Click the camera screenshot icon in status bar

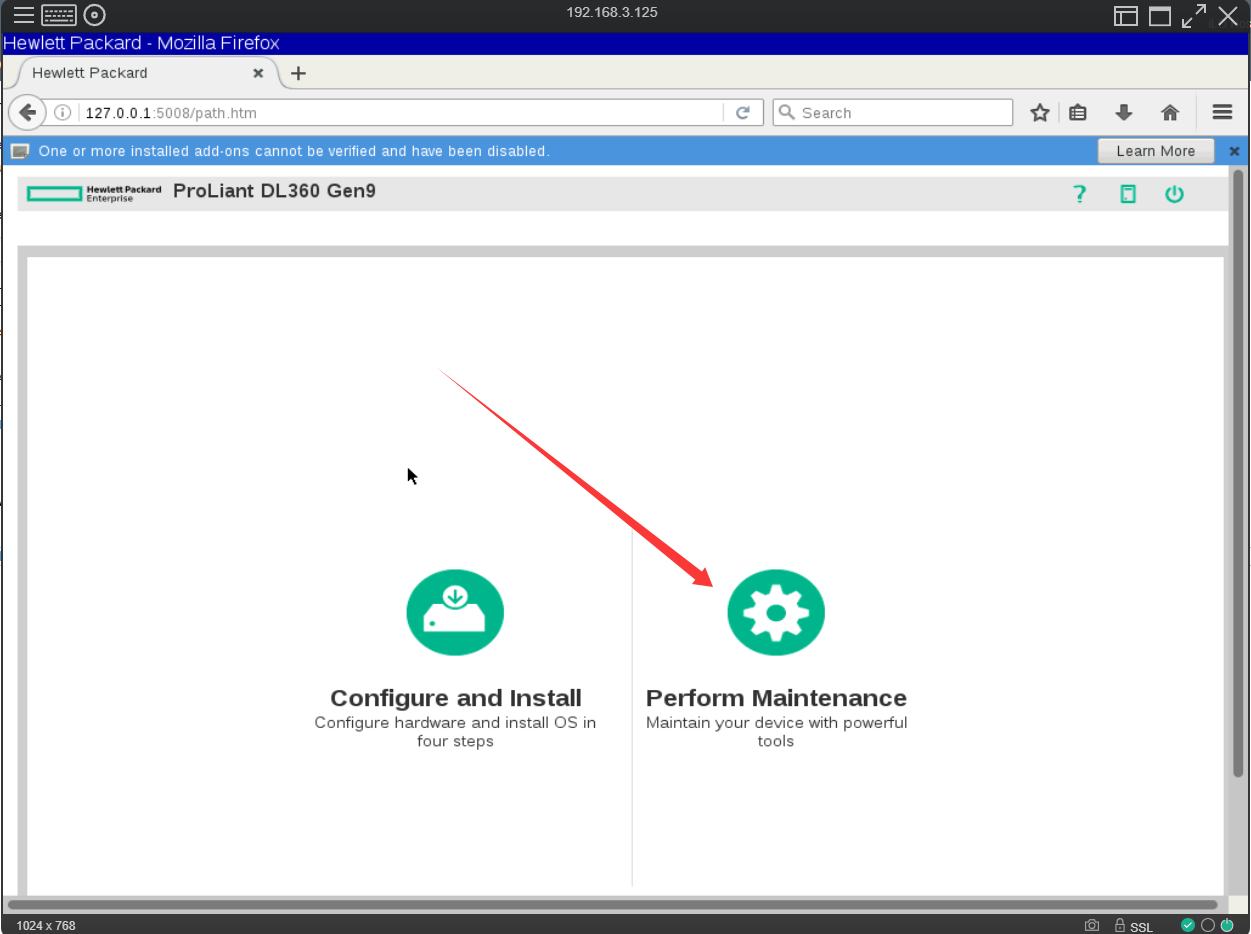[x=1092, y=925]
